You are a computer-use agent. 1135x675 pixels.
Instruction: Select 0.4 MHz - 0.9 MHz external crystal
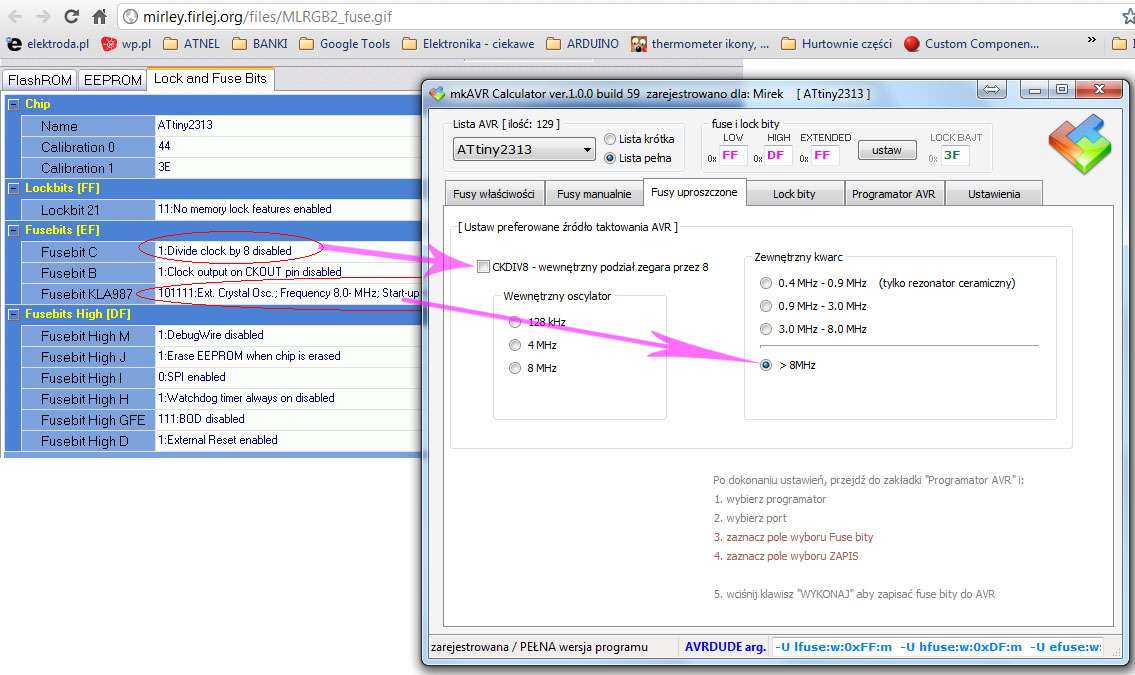766,283
